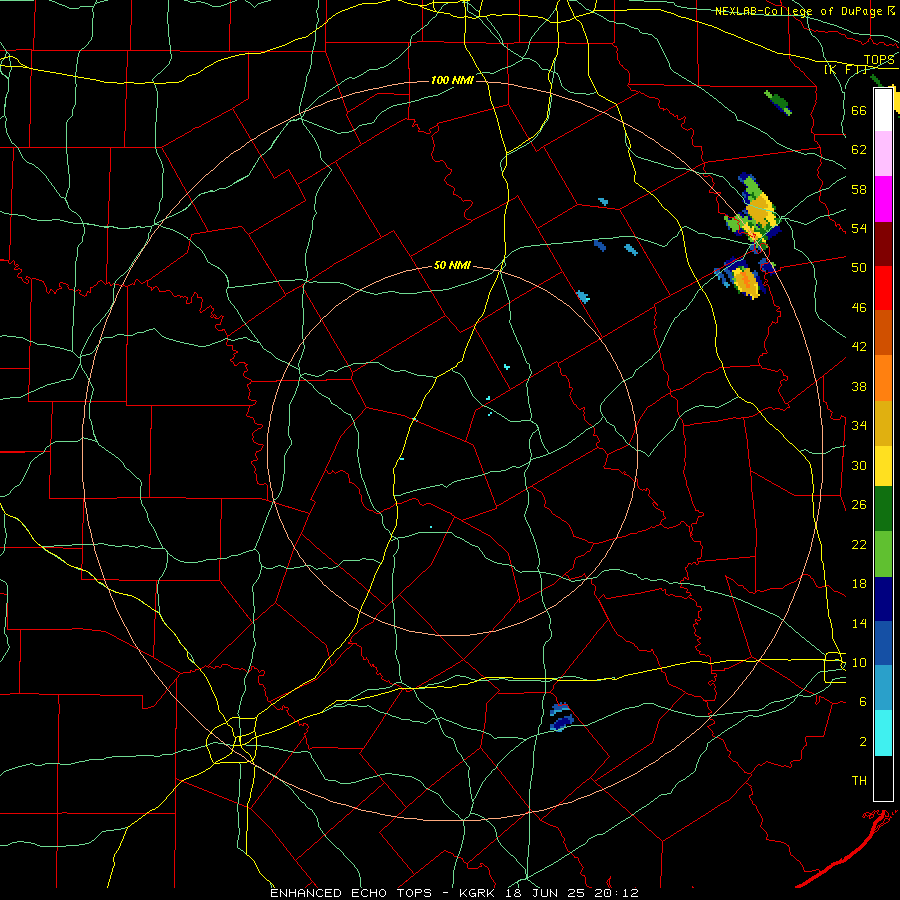Click the navy blue legend swatch
This screenshot has width=900, height=900.
coord(883,599)
